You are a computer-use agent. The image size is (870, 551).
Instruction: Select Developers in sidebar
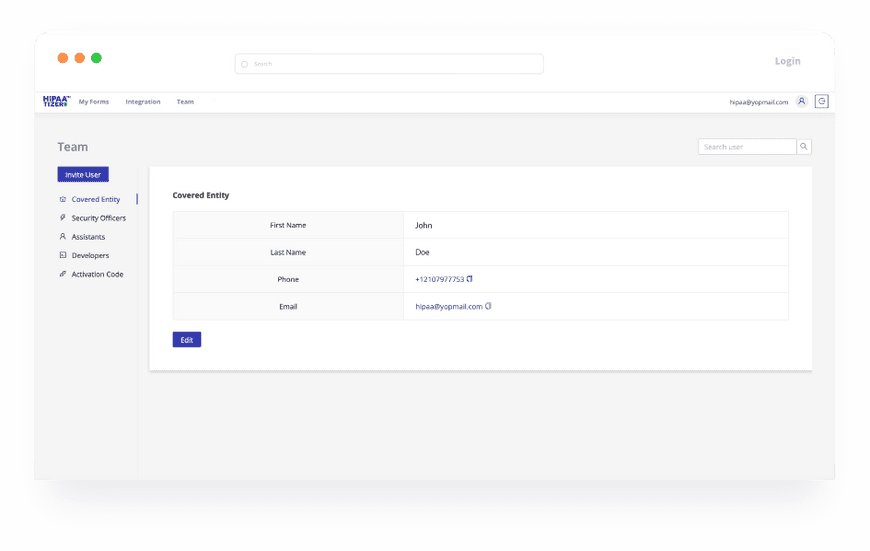click(90, 256)
